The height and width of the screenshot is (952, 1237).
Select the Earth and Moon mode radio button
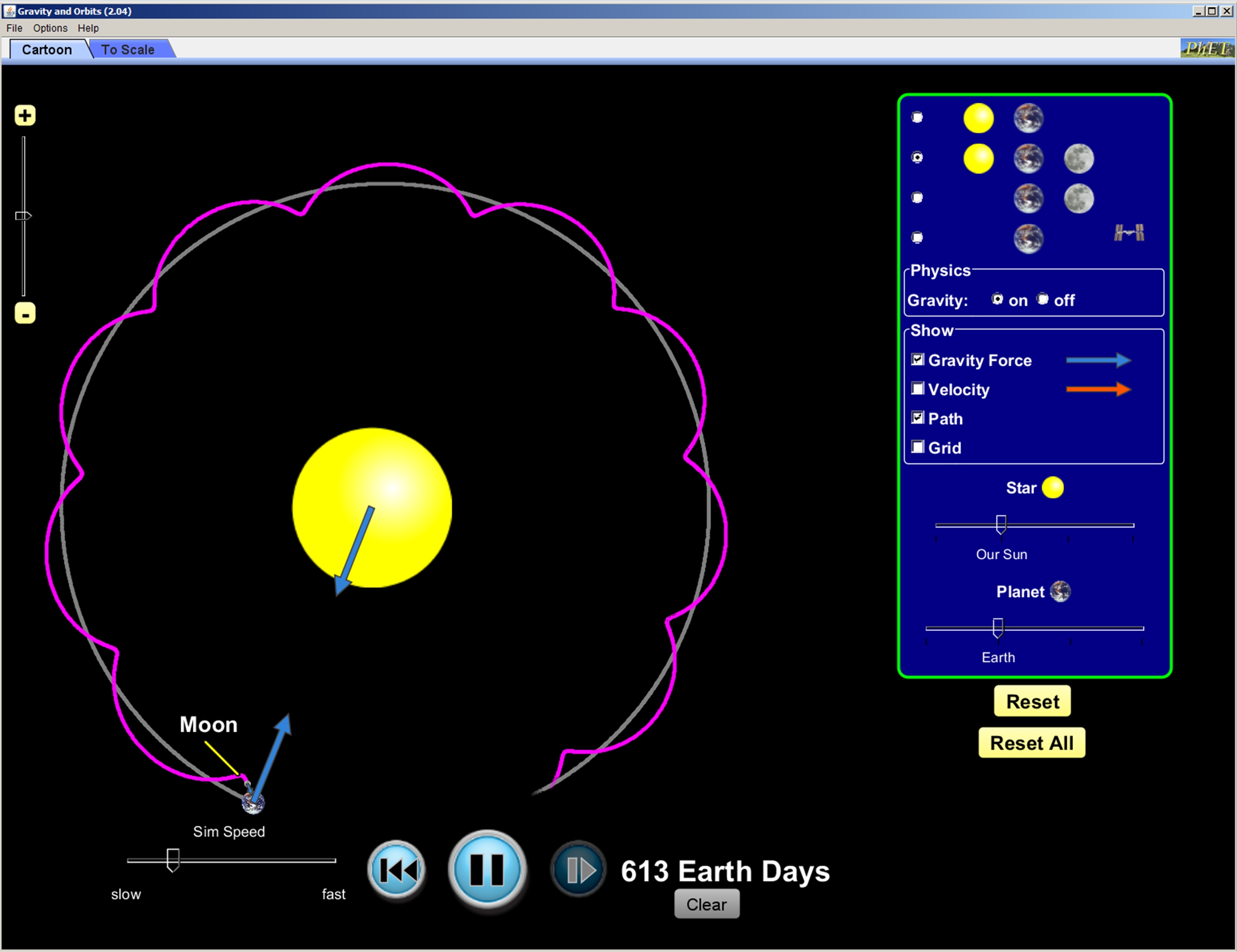[917, 198]
